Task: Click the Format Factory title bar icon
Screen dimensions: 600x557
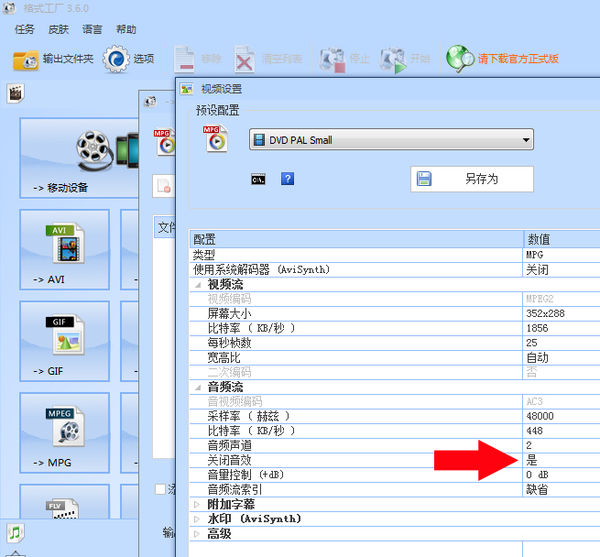Action: [9, 8]
